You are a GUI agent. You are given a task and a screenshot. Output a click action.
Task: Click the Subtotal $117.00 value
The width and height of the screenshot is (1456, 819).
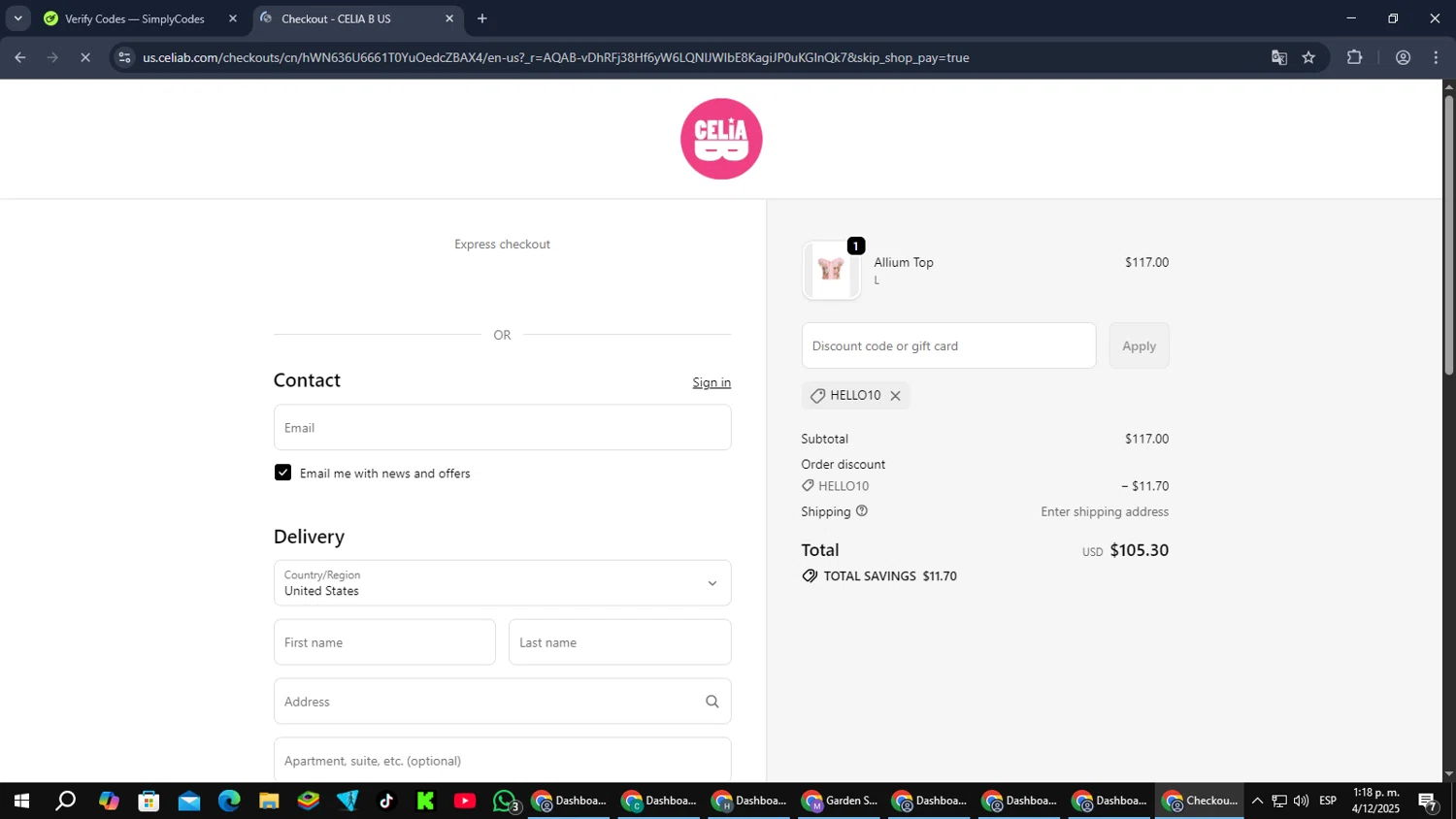[1146, 439]
